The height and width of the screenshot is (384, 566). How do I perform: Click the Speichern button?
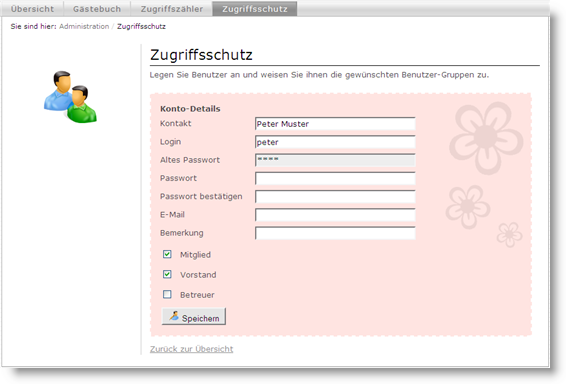[x=193, y=317]
